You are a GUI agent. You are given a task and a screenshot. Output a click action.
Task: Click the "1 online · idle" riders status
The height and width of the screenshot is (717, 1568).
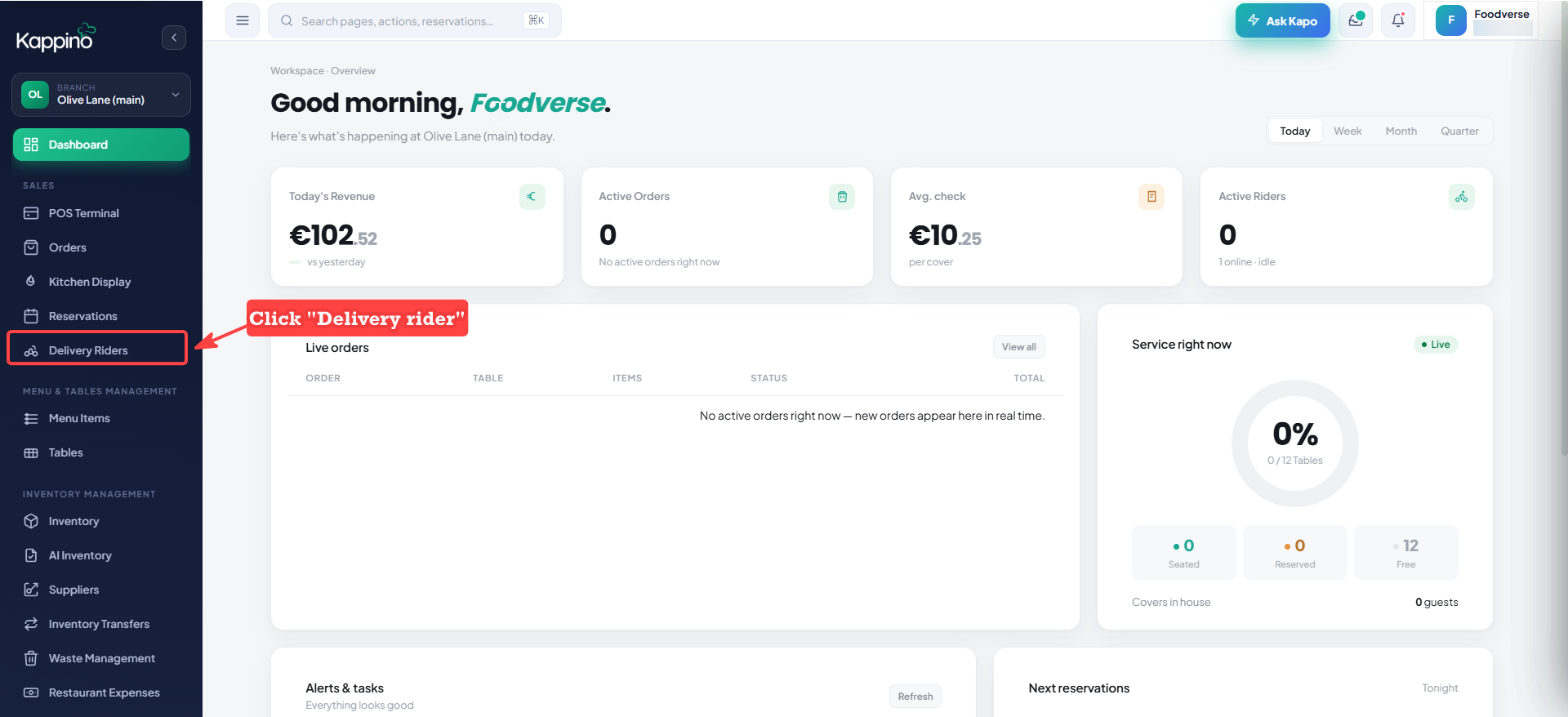[1246, 262]
